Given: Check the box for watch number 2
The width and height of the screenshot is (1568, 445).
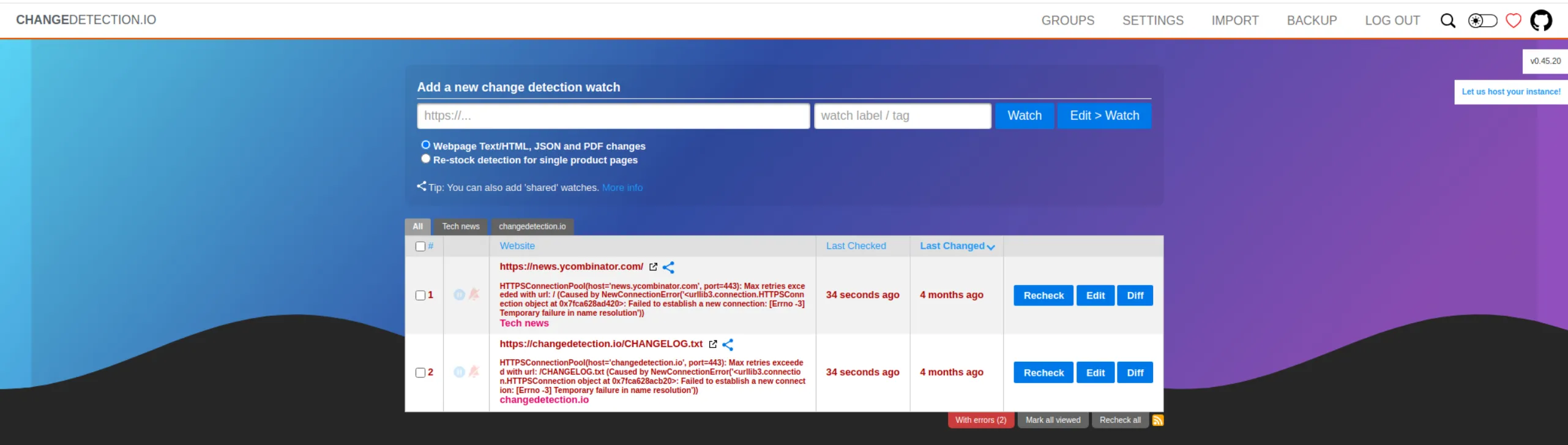Looking at the screenshot, I should [x=420, y=372].
